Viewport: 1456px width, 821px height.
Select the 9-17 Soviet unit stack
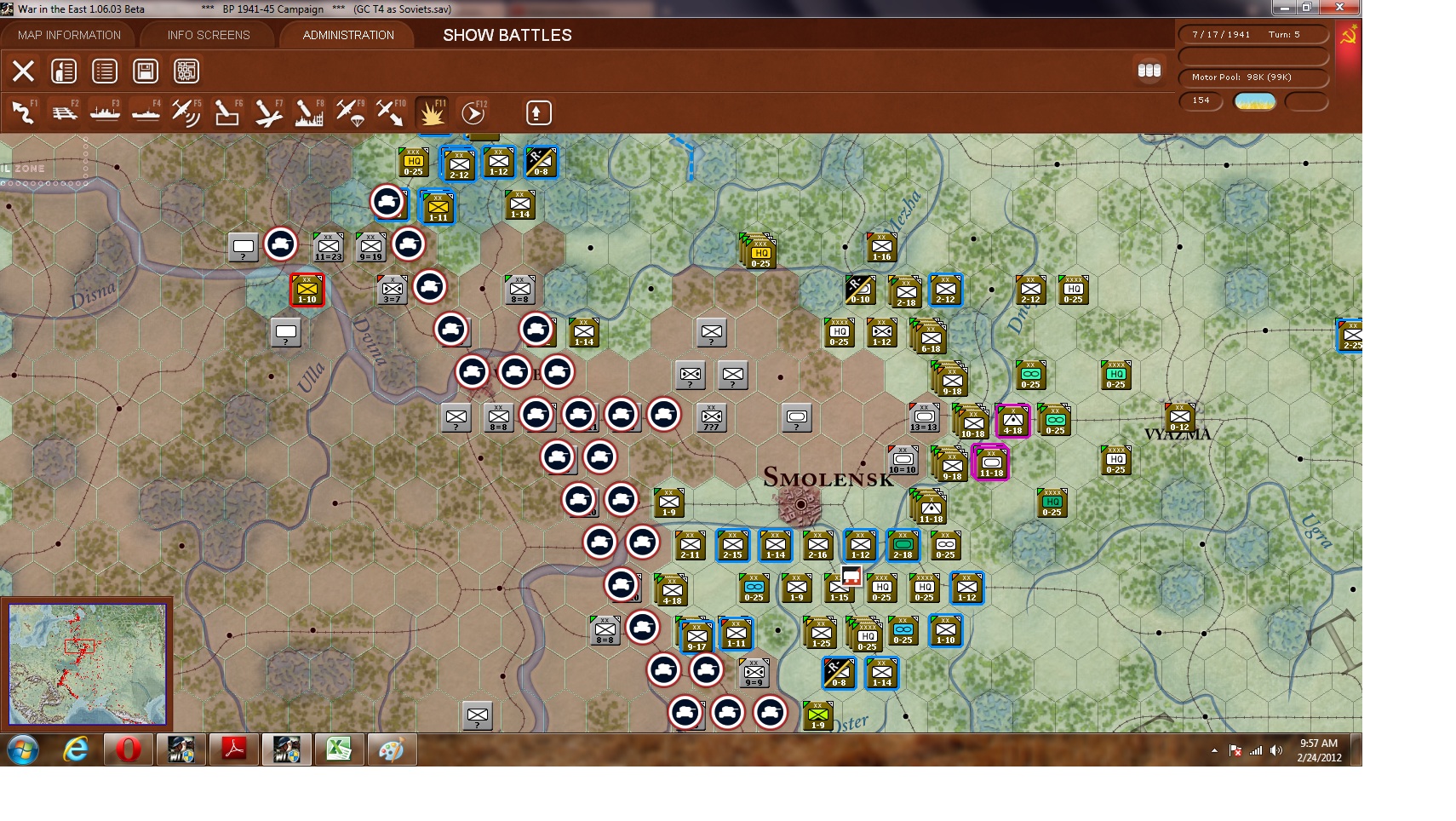click(x=696, y=635)
